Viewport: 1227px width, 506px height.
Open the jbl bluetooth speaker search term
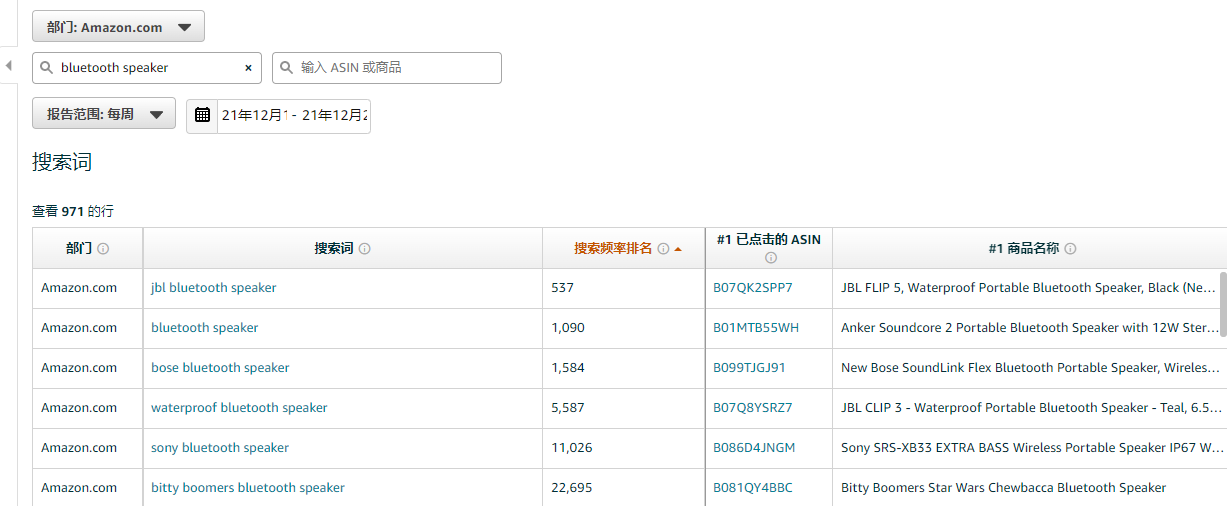tap(213, 288)
